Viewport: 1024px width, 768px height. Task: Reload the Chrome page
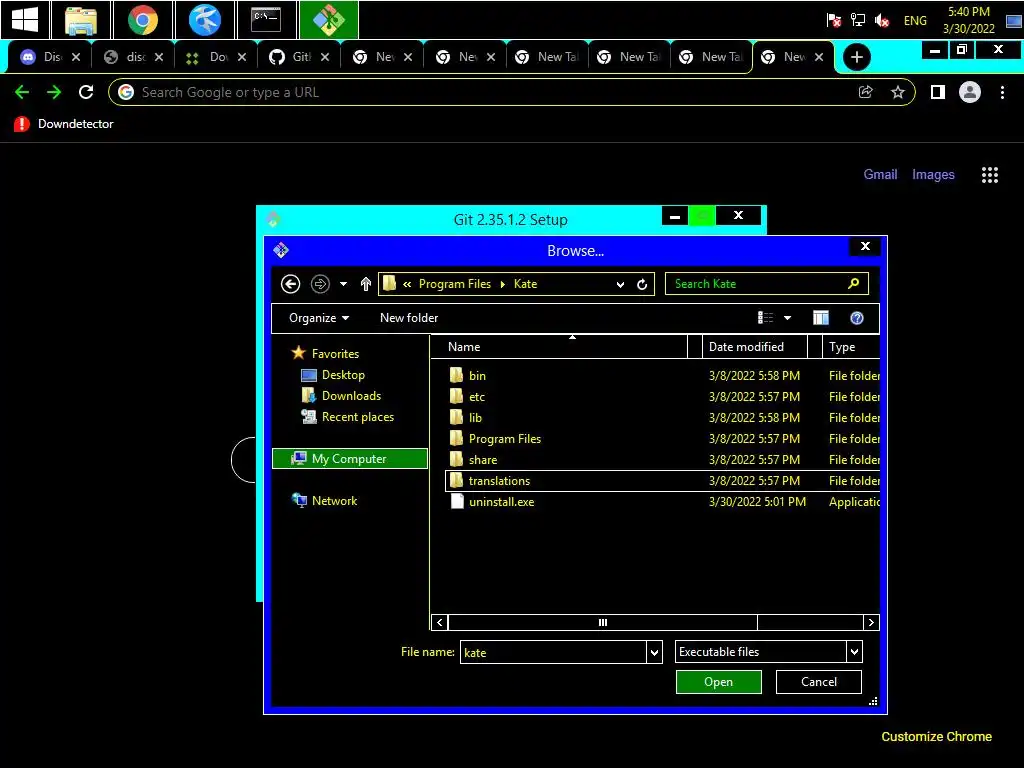pyautogui.click(x=86, y=92)
